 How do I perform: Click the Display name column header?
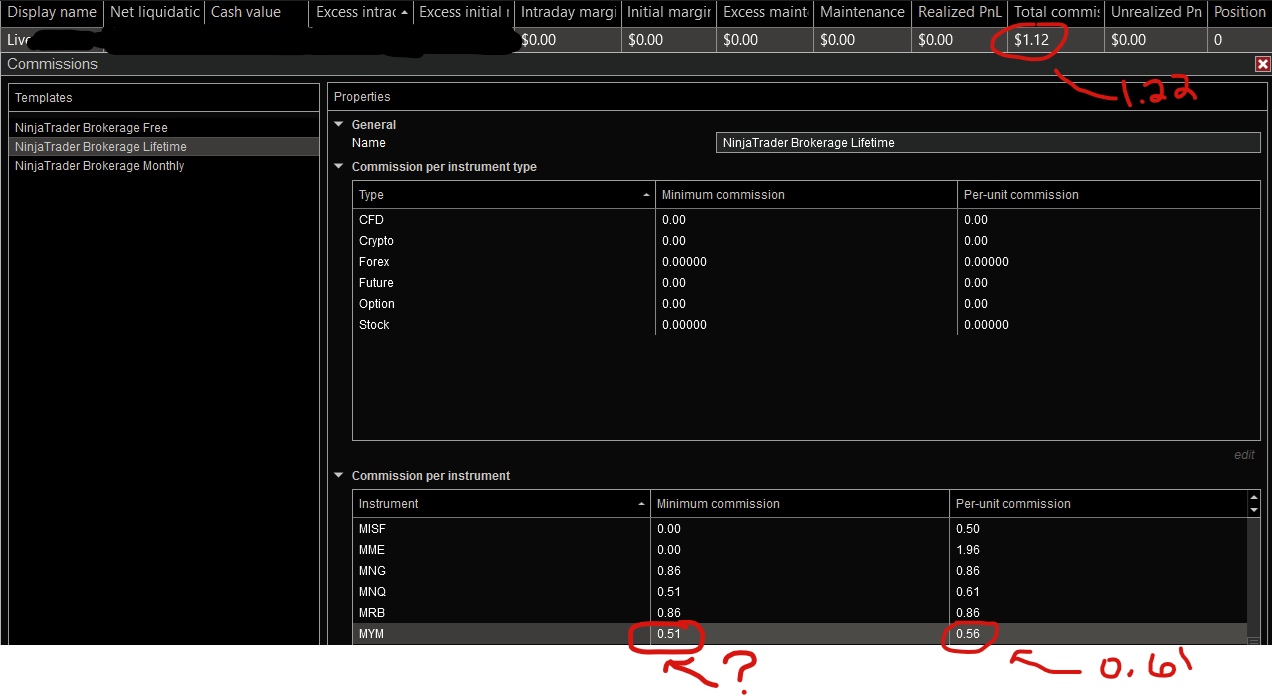[52, 13]
